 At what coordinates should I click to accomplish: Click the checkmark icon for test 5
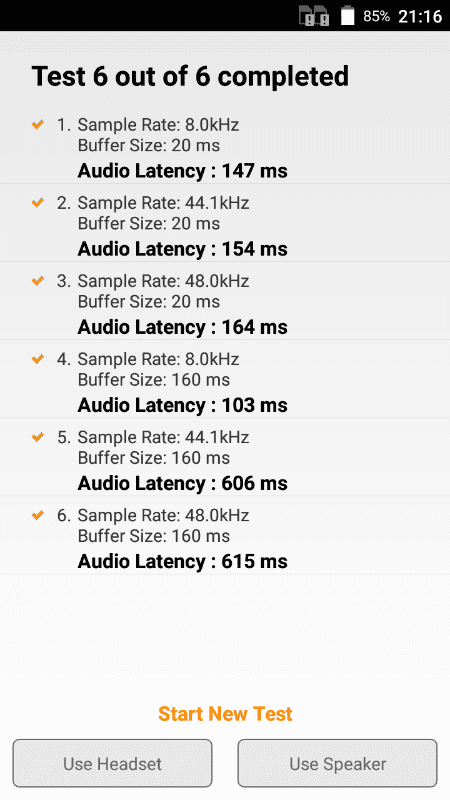(x=38, y=437)
